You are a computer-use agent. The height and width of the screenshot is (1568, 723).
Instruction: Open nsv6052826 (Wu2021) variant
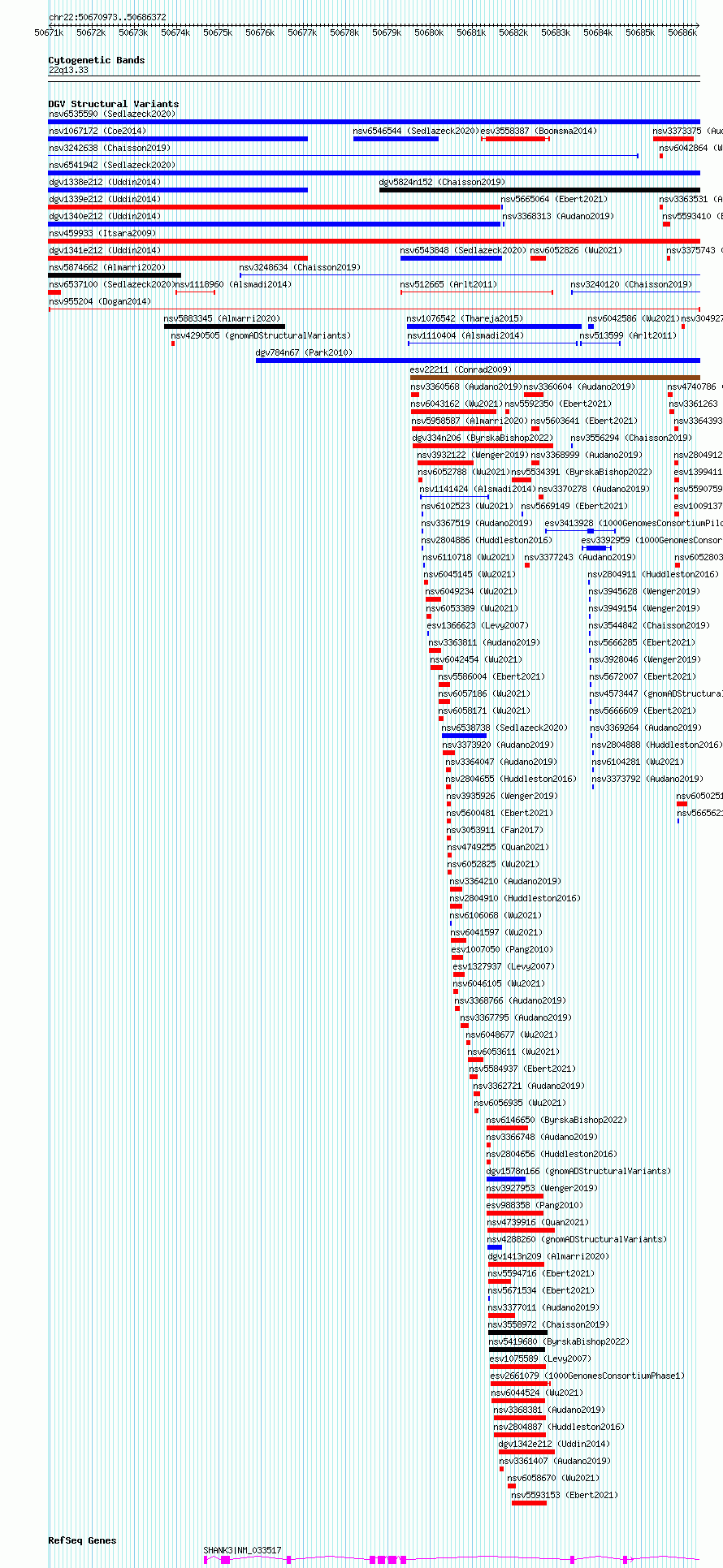point(576,250)
